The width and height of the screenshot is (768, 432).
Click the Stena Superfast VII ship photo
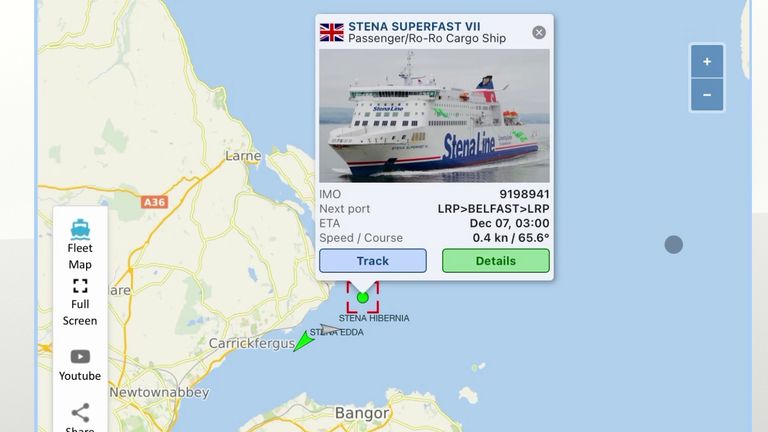[434, 116]
